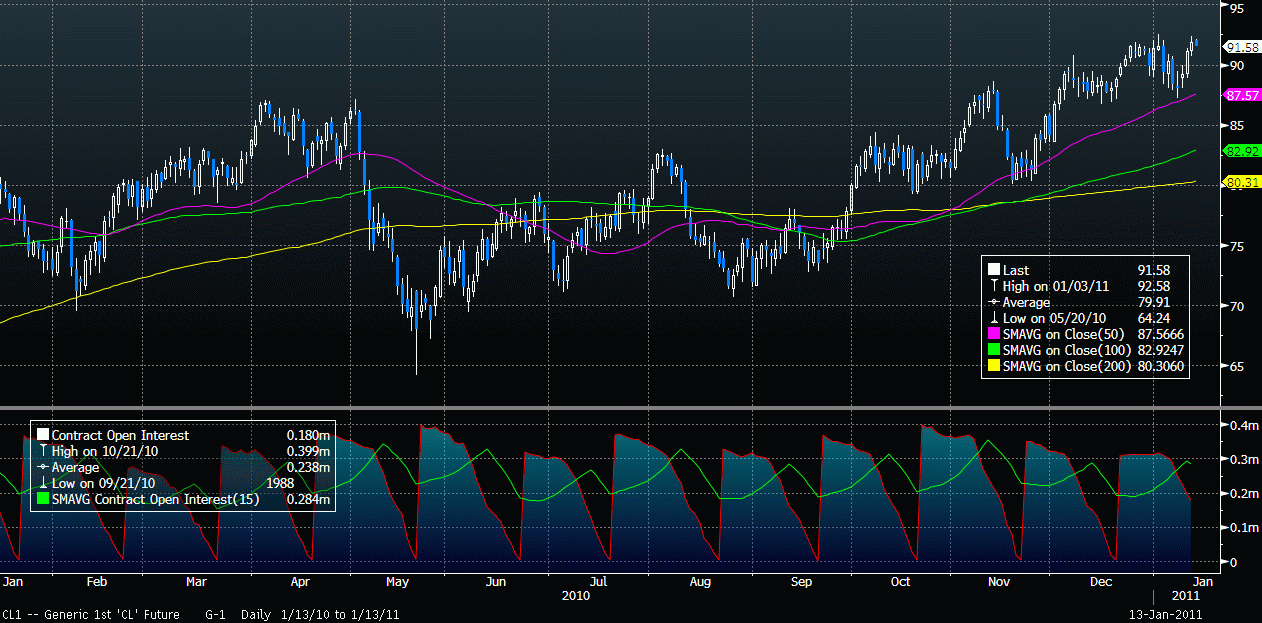Click the Average icon in price legend
Image resolution: width=1262 pixels, height=623 pixels.
994,302
